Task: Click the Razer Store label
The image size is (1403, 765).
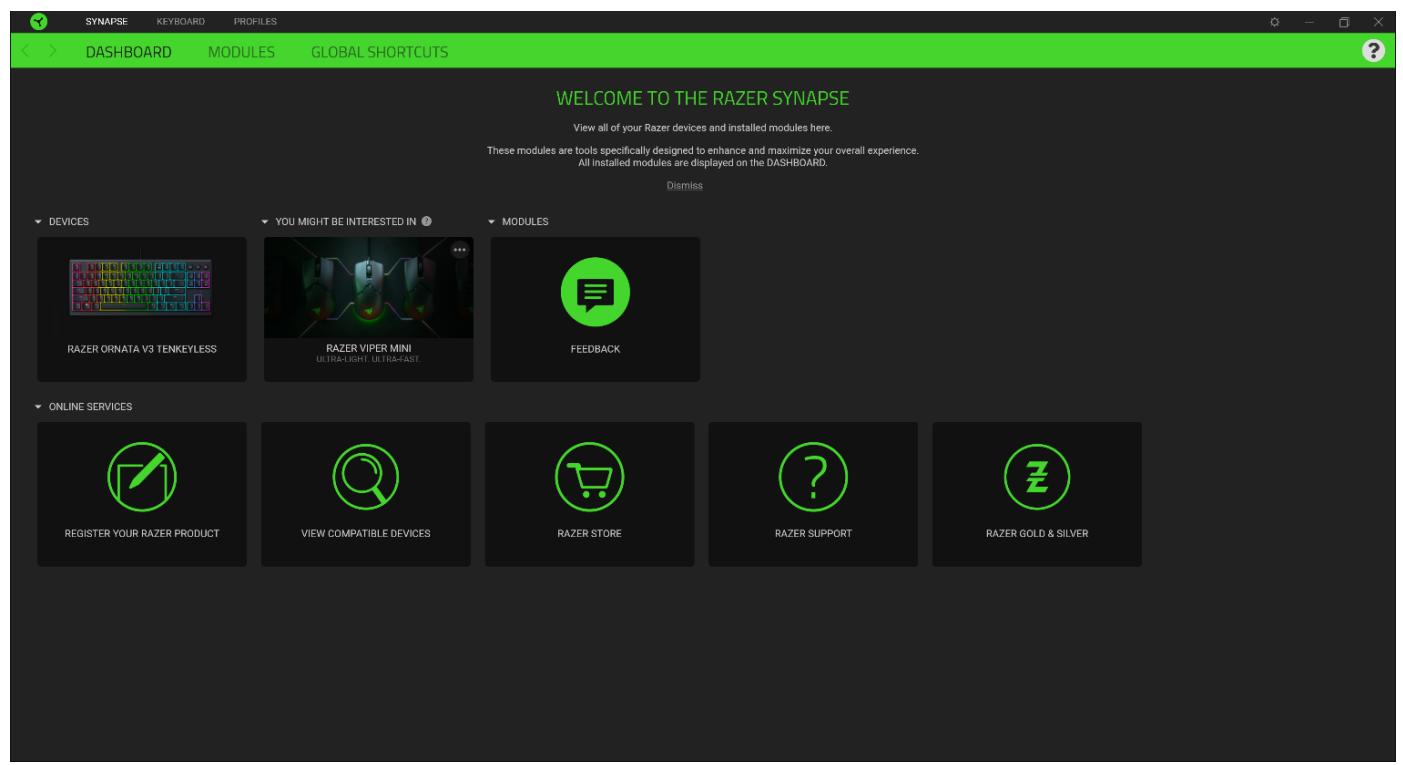Action: point(589,533)
